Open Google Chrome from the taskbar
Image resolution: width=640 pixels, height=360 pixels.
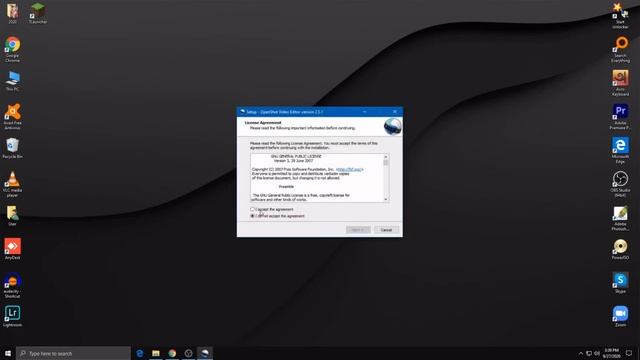(172, 353)
